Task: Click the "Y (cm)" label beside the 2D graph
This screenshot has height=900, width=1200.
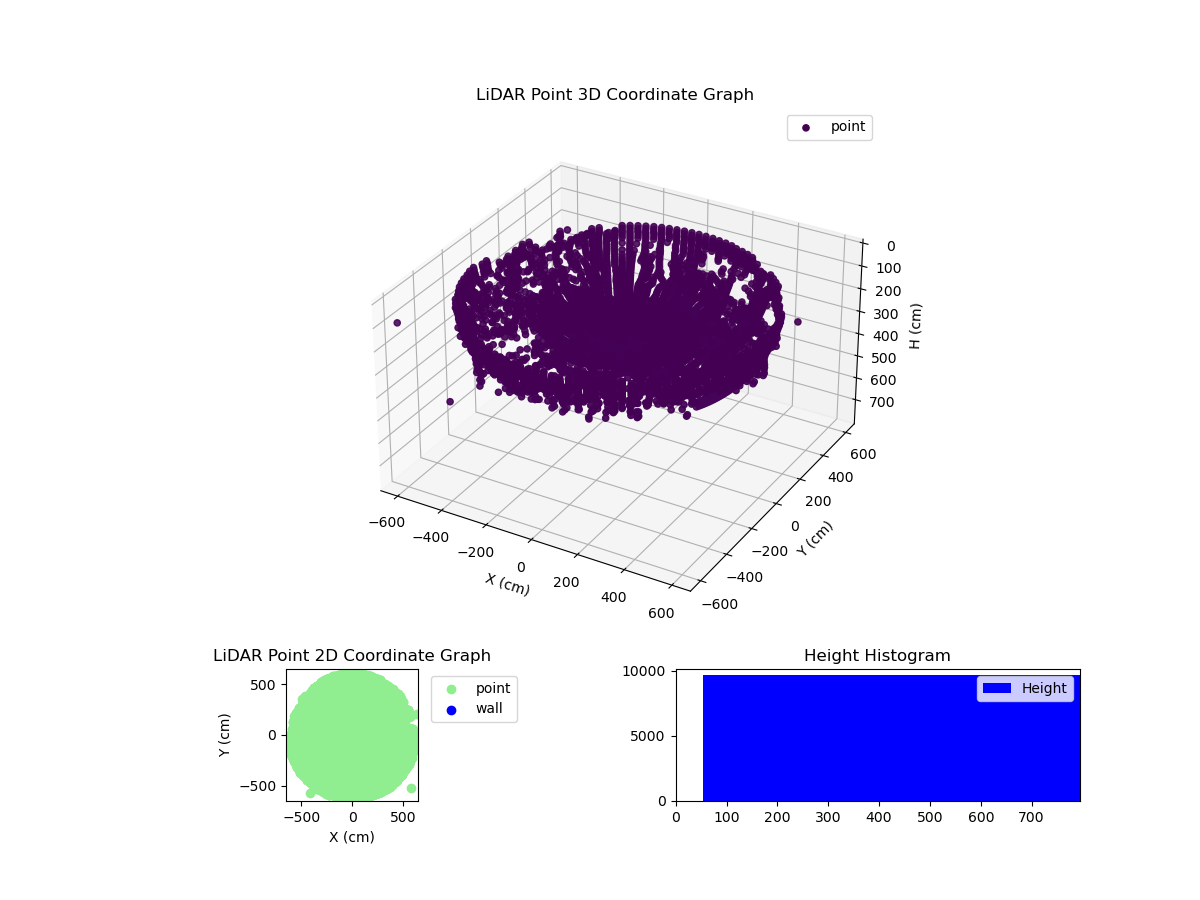Action: 225,735
